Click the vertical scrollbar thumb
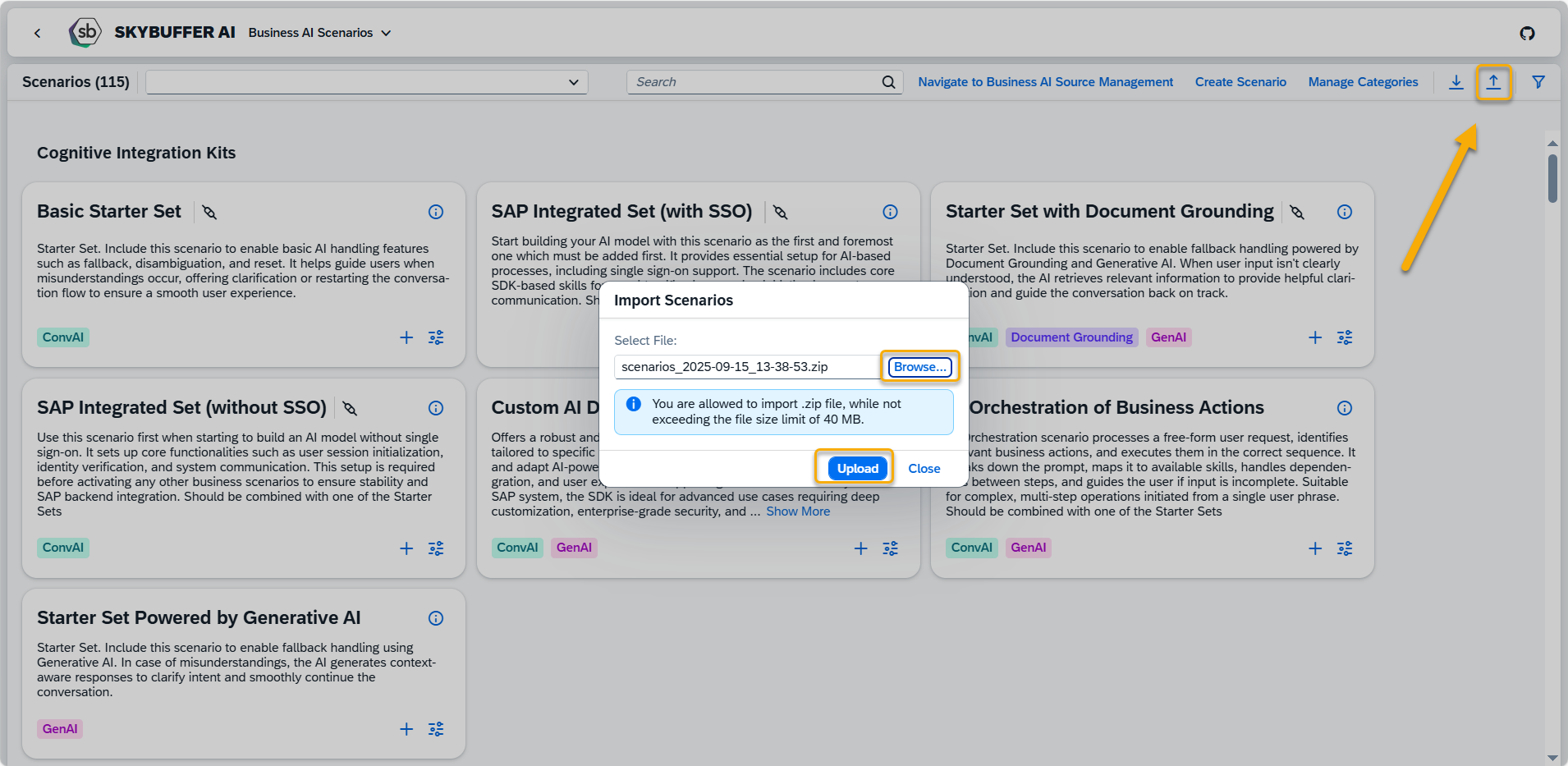Screen dimensions: 1568x766 click(x=1552, y=178)
